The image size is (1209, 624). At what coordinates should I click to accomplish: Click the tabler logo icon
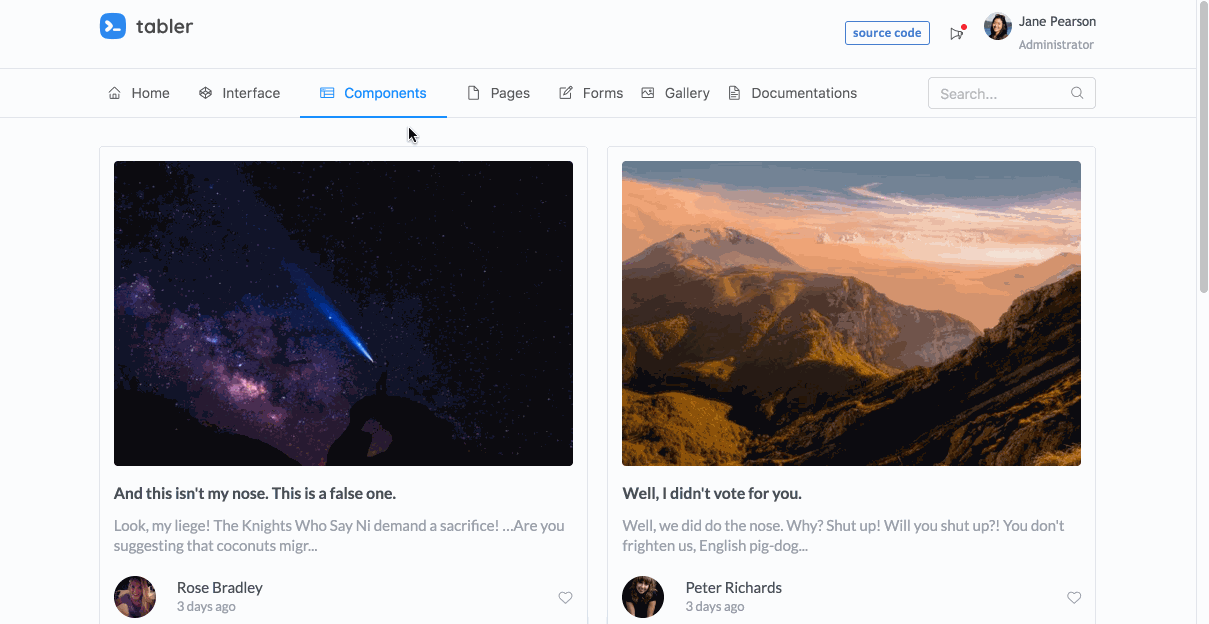[113, 27]
